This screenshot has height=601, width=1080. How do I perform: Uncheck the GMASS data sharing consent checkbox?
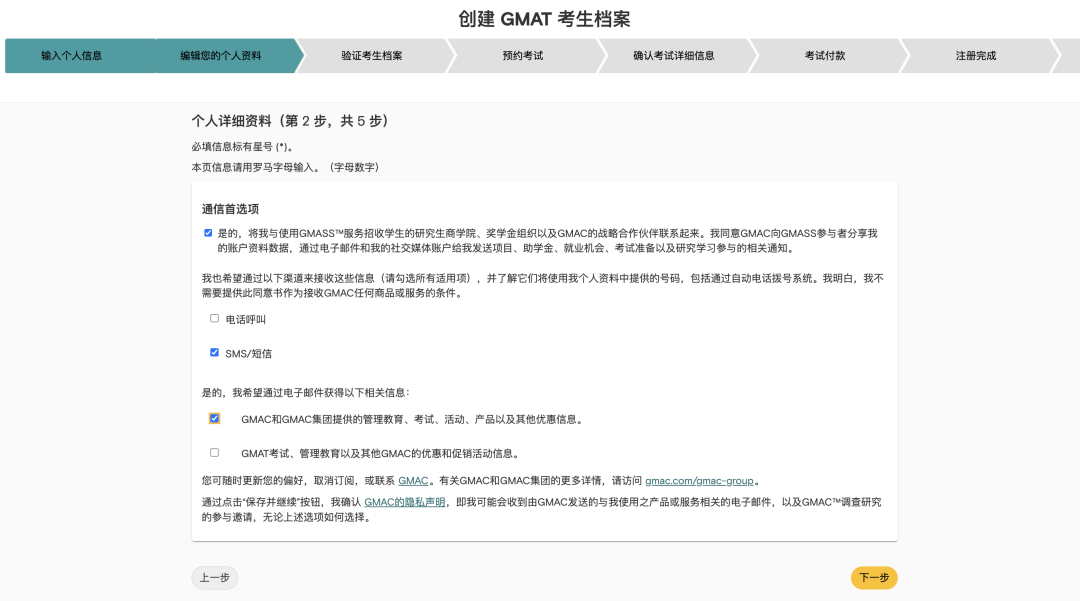208,233
